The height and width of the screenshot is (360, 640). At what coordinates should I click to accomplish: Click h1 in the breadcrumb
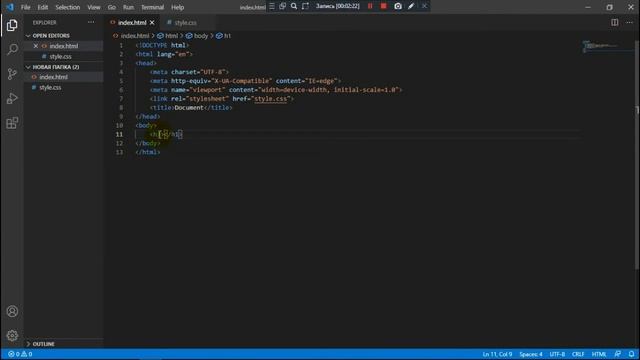tap(227, 36)
